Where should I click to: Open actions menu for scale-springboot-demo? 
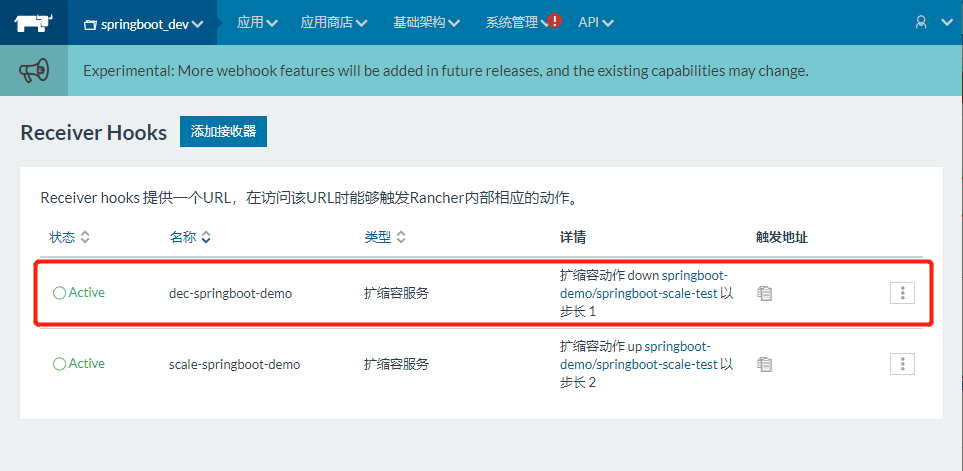tap(902, 364)
